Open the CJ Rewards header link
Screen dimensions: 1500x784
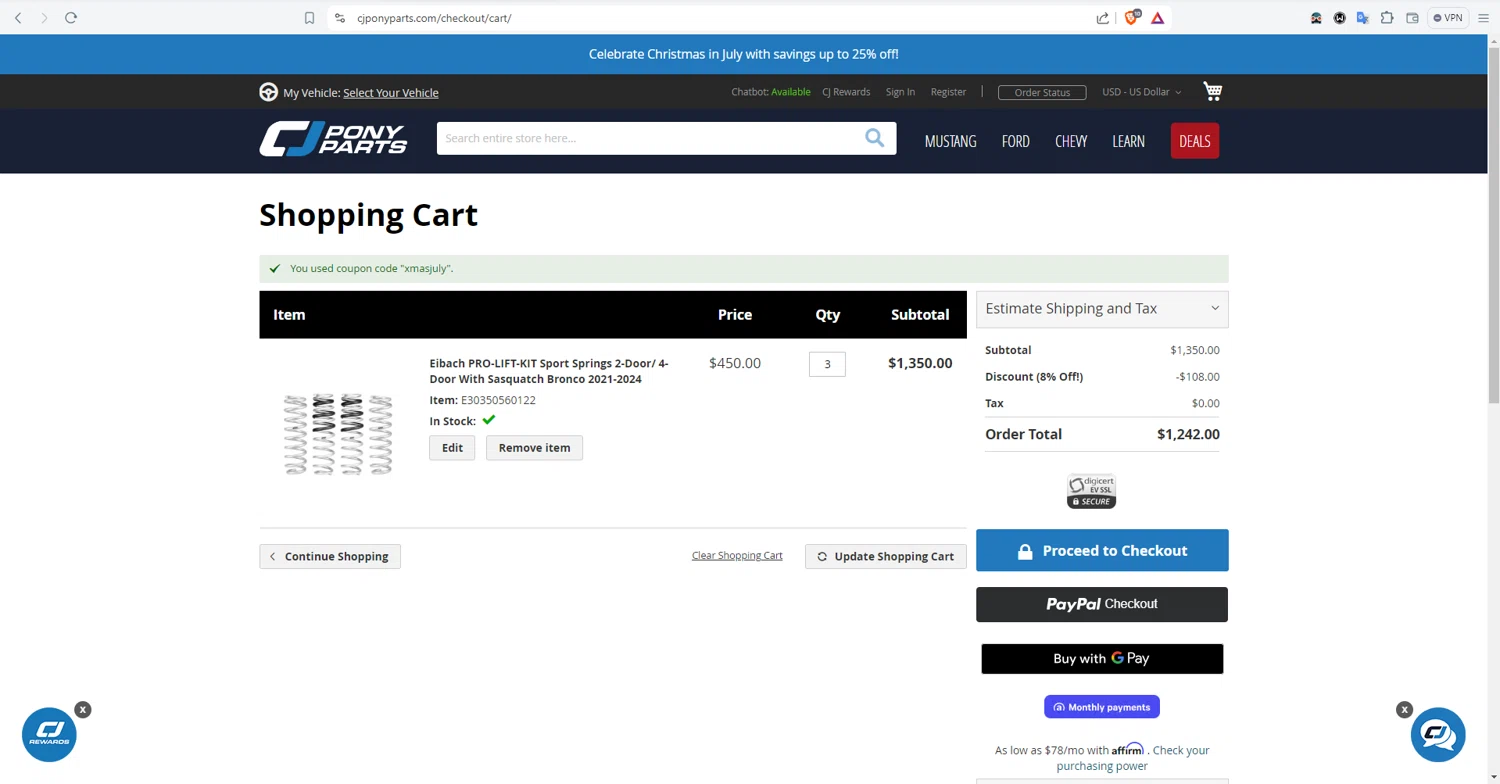[846, 92]
